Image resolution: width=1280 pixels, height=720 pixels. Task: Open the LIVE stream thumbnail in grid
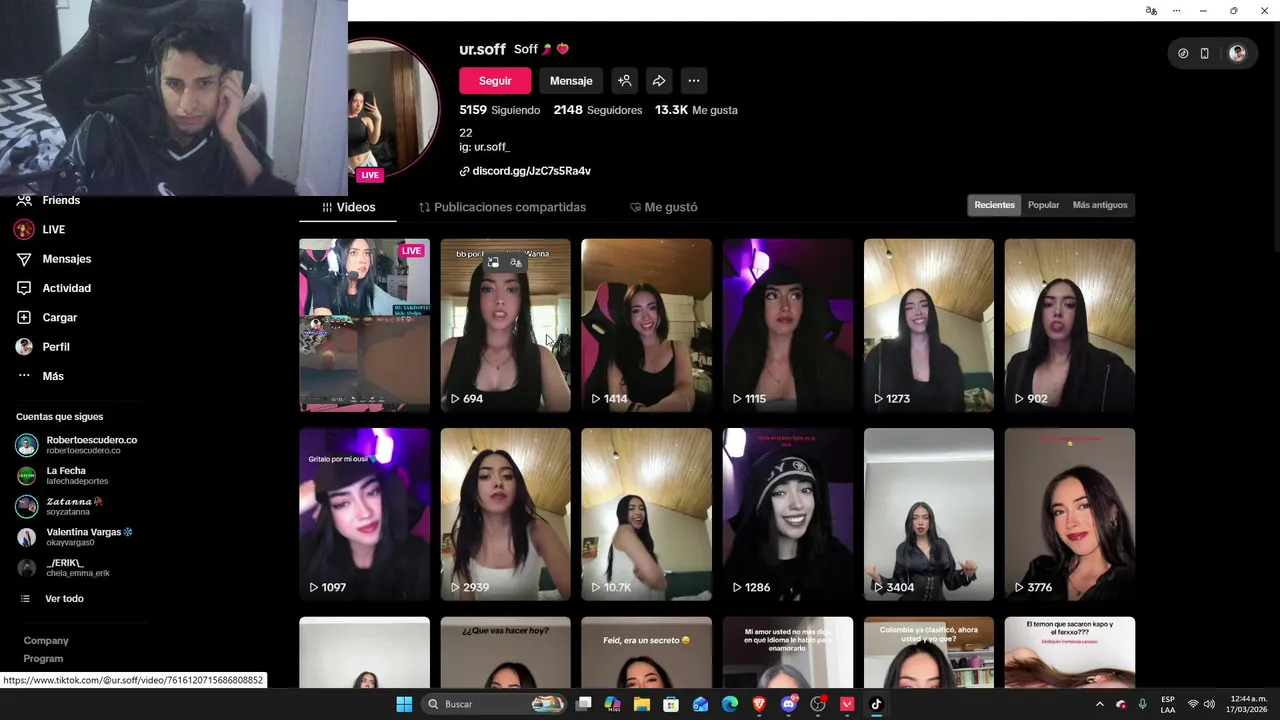(365, 325)
